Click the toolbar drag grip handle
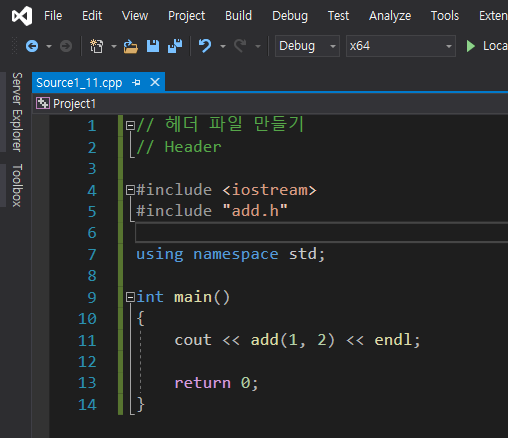508x438 pixels. (x=14, y=46)
